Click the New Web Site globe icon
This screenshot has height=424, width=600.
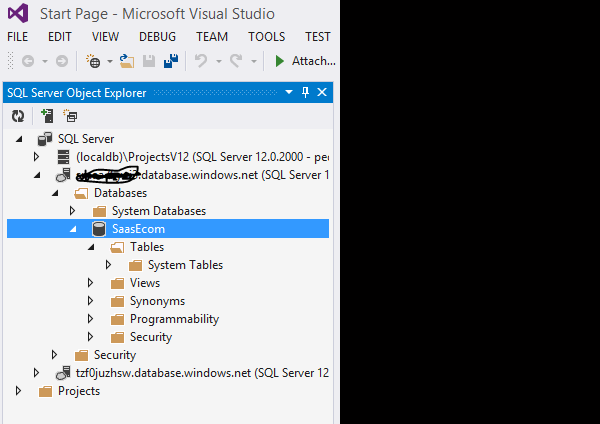pyautogui.click(x=93, y=61)
